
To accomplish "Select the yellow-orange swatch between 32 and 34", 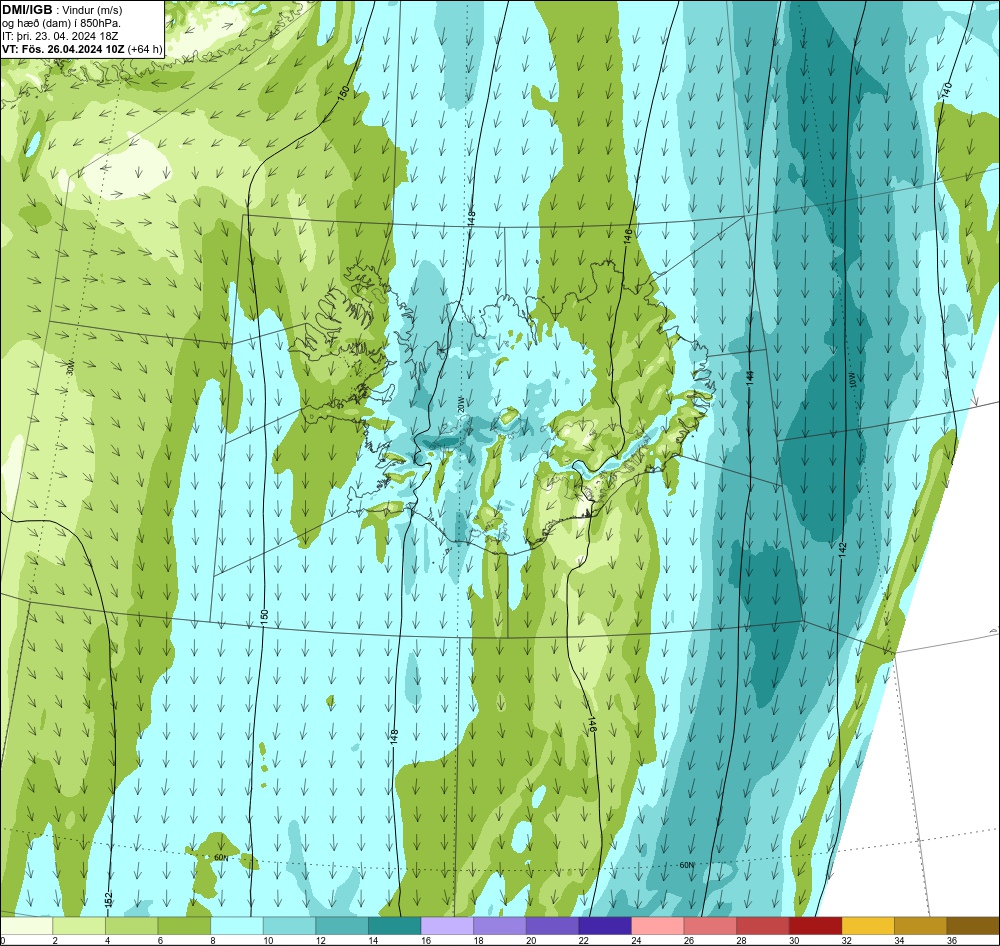I will pos(868,926).
